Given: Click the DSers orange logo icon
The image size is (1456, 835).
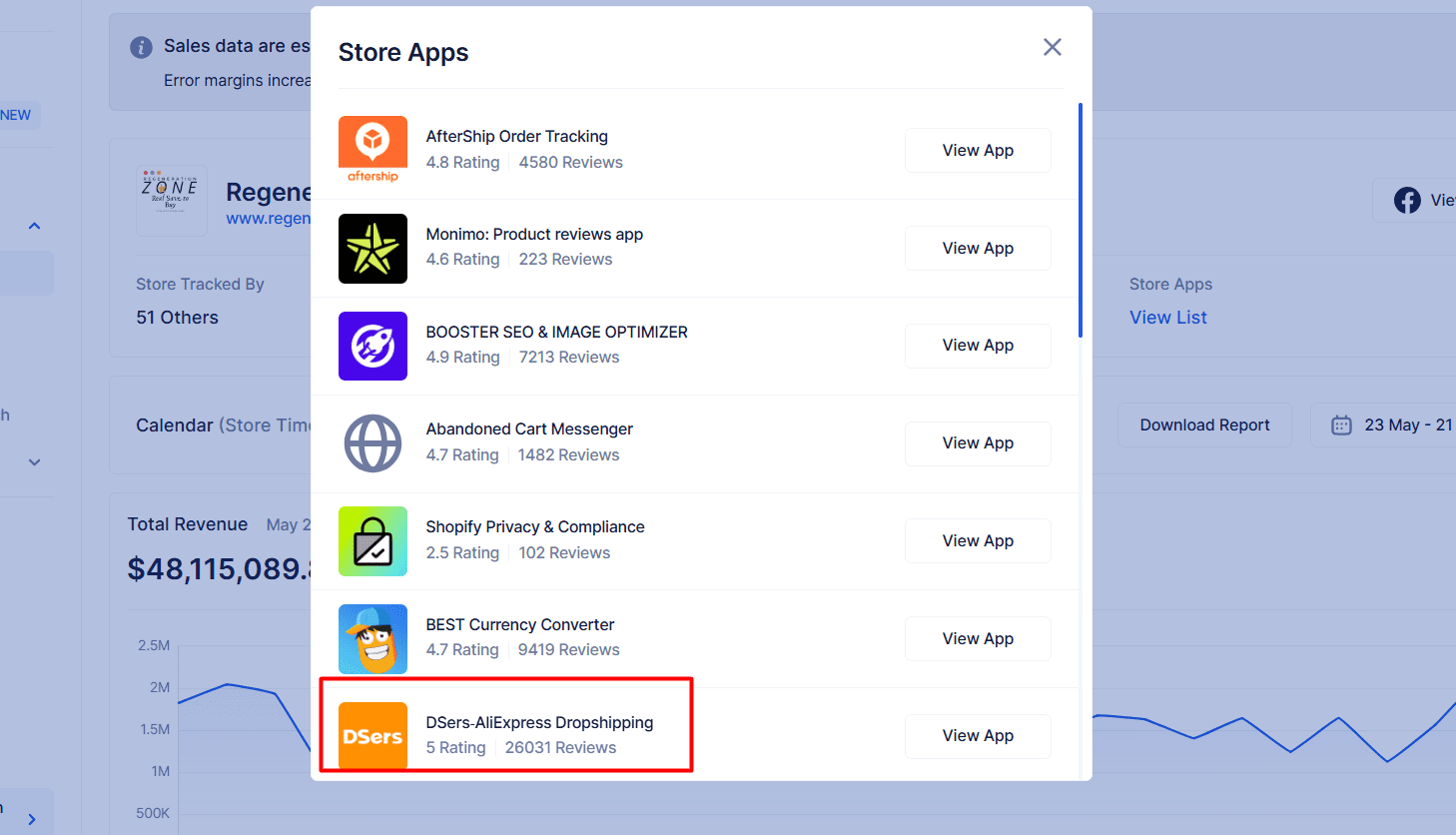Looking at the screenshot, I should tap(372, 736).
